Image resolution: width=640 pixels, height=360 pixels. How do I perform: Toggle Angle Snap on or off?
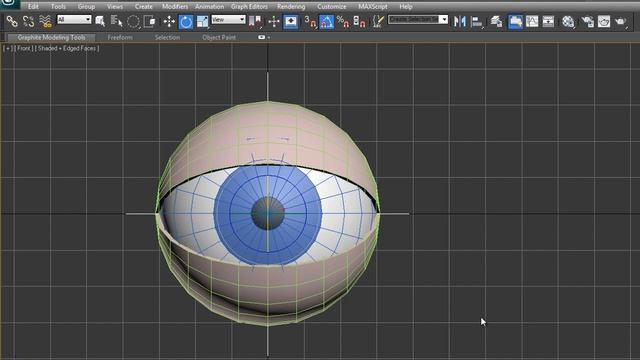(327, 21)
